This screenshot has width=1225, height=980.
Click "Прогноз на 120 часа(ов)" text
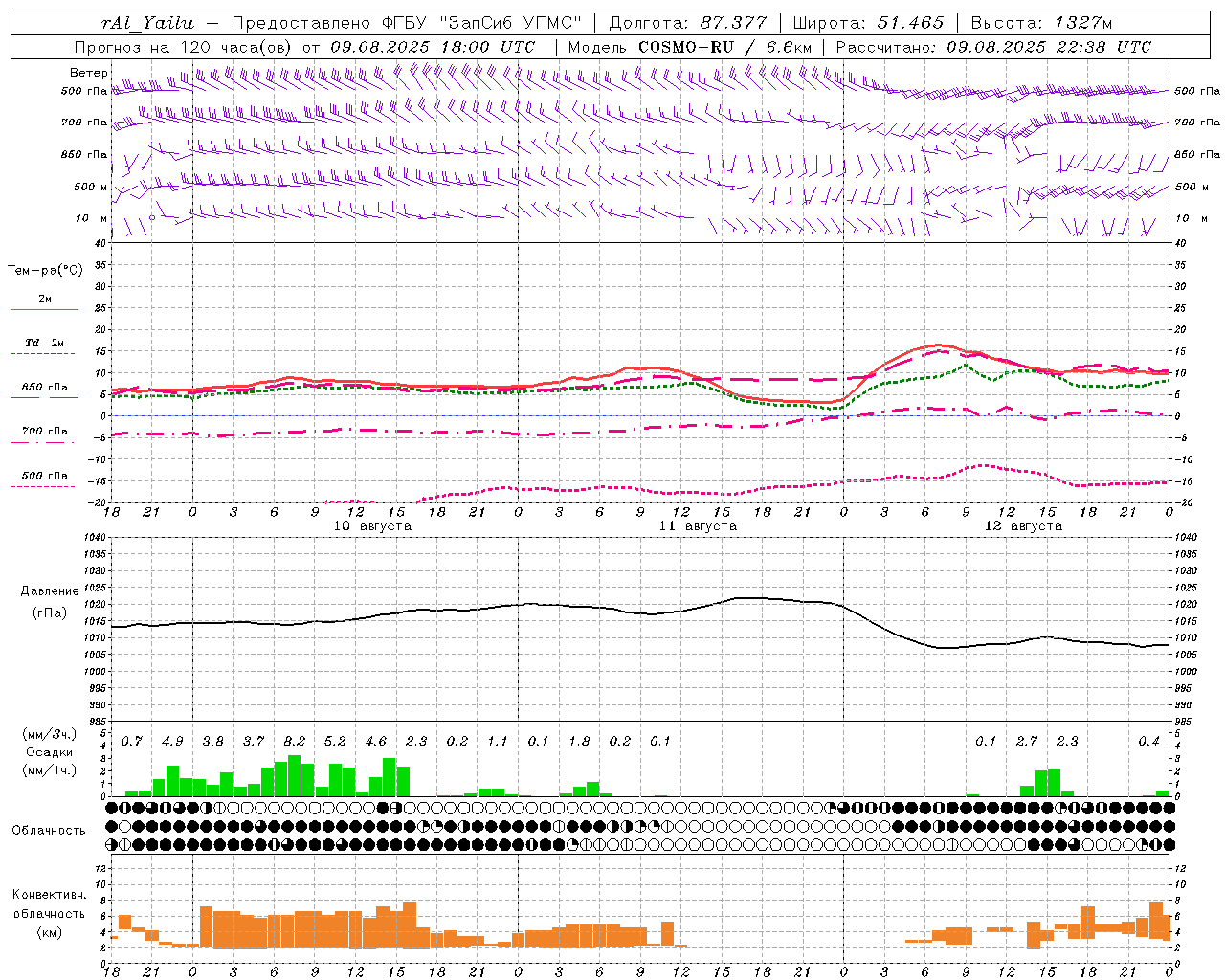tap(183, 47)
